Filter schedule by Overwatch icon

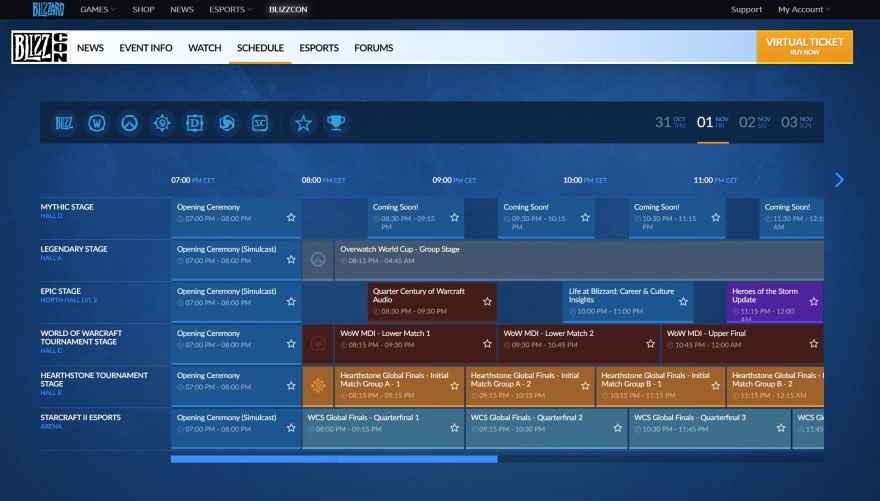click(129, 123)
